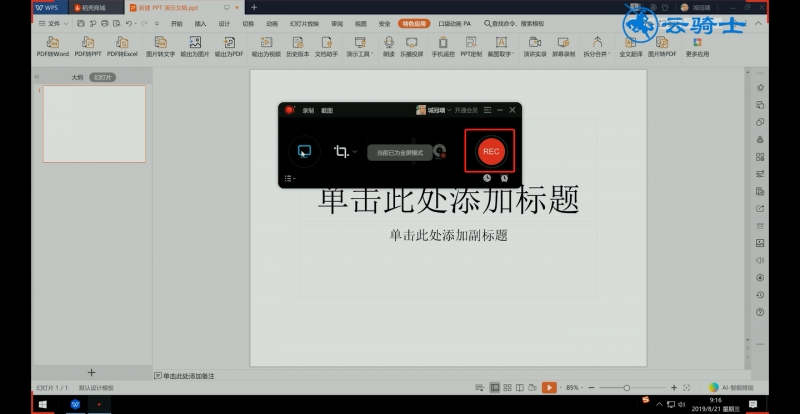Switch to the 幻灯片放映 ribbon tab

304,23
